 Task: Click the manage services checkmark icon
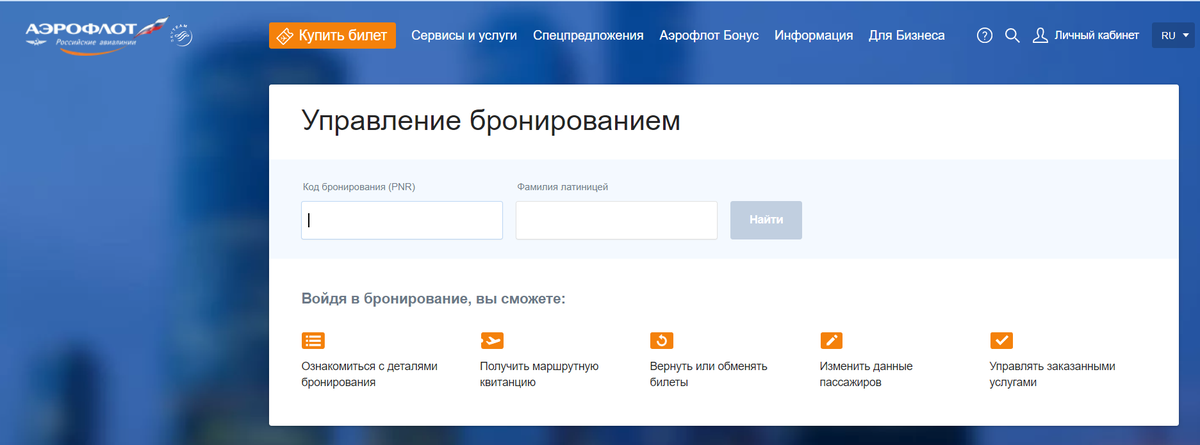pyautogui.click(x=1001, y=340)
